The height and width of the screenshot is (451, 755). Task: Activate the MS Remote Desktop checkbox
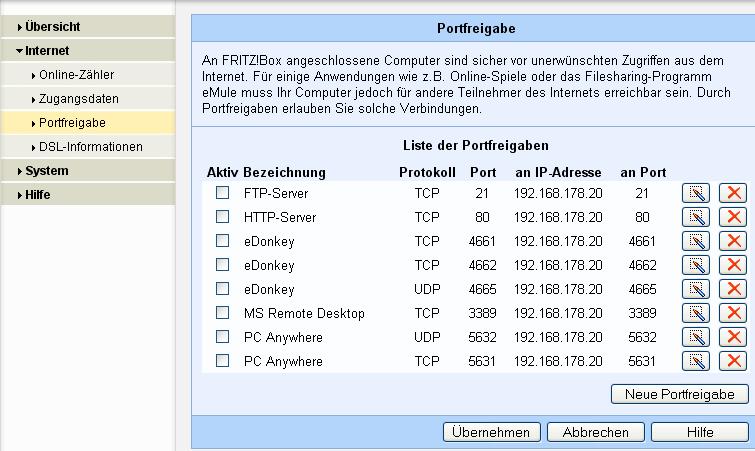tap(223, 313)
